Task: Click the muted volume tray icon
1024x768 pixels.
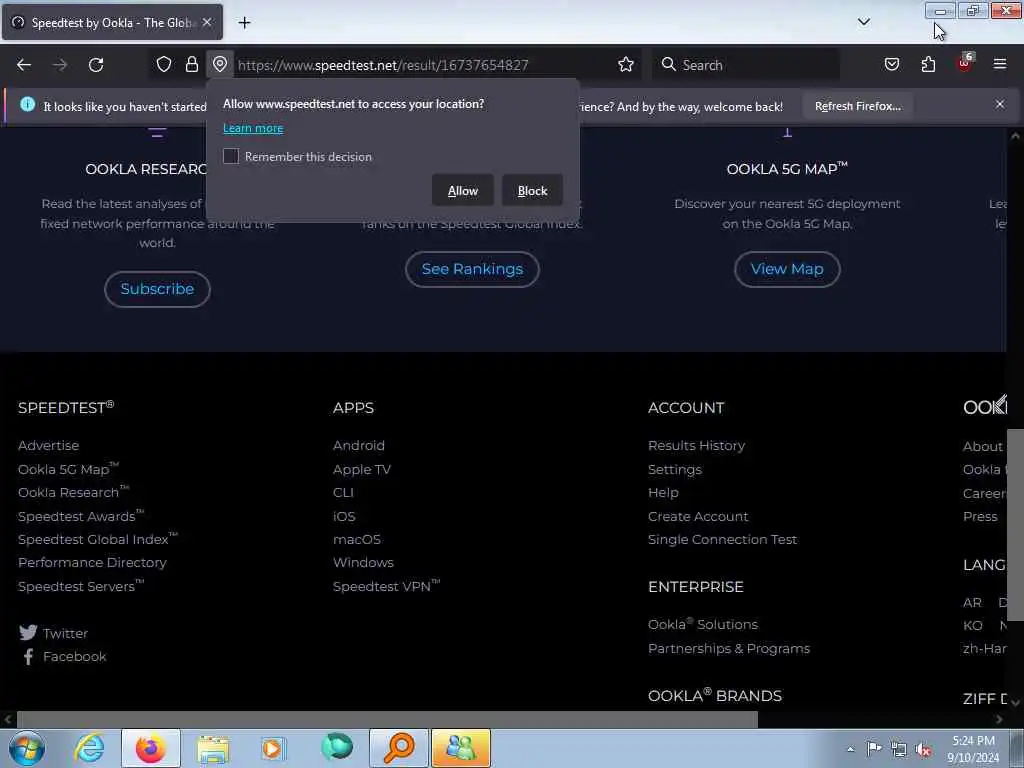Action: 923,749
